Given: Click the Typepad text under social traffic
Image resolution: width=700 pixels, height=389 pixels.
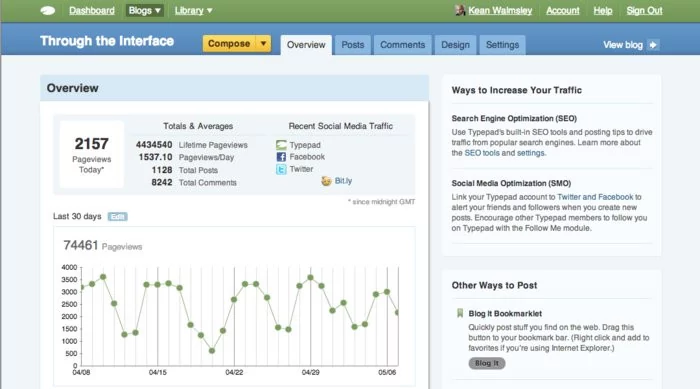Looking at the screenshot, I should tap(305, 145).
